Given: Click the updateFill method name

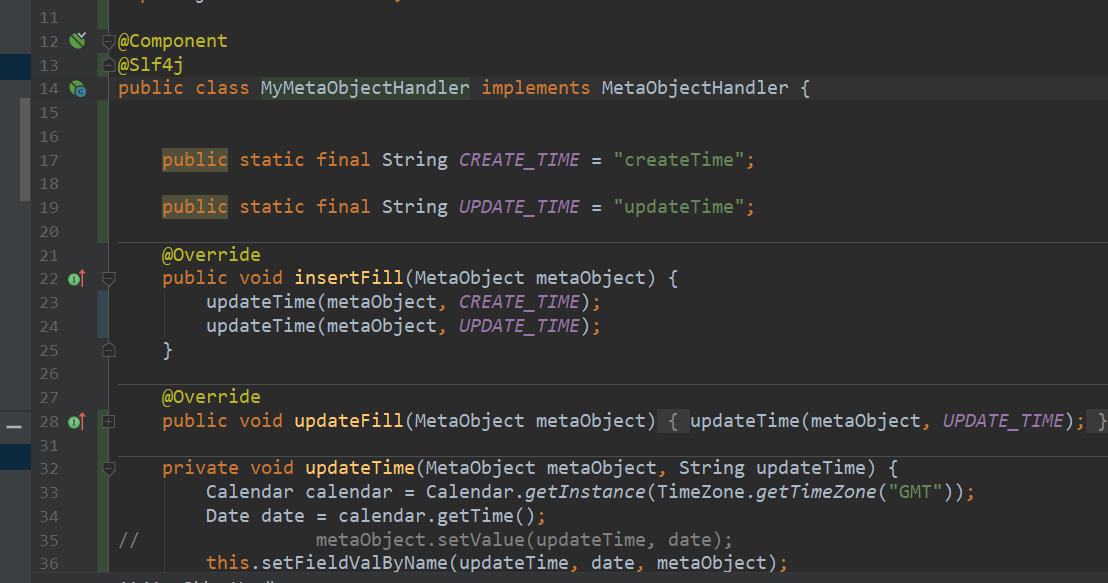Looking at the screenshot, I should click(x=348, y=420).
